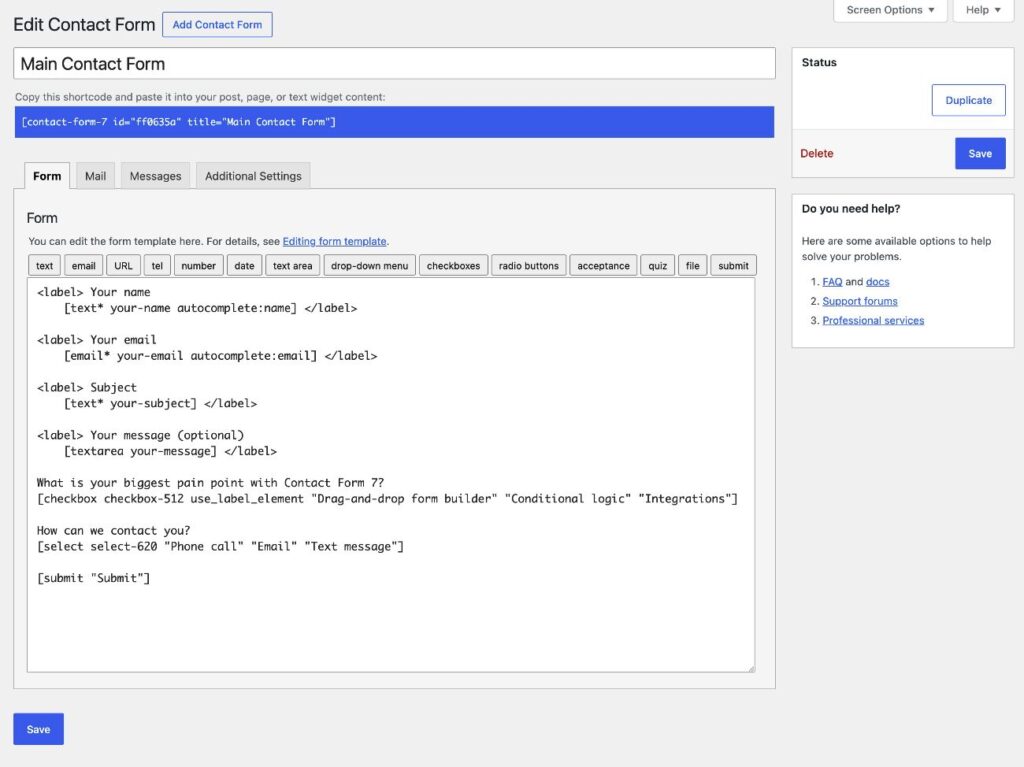Click the "[submit "Submit"]" line
The width and height of the screenshot is (1024, 767).
tap(93, 578)
